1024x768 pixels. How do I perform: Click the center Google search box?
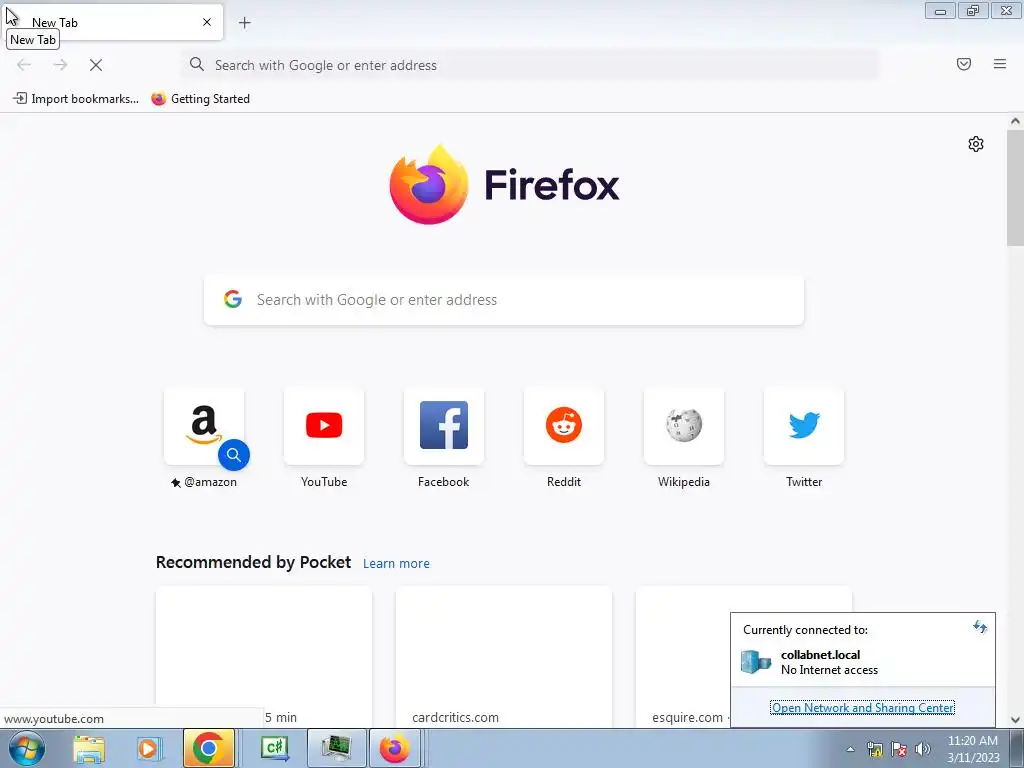click(504, 300)
